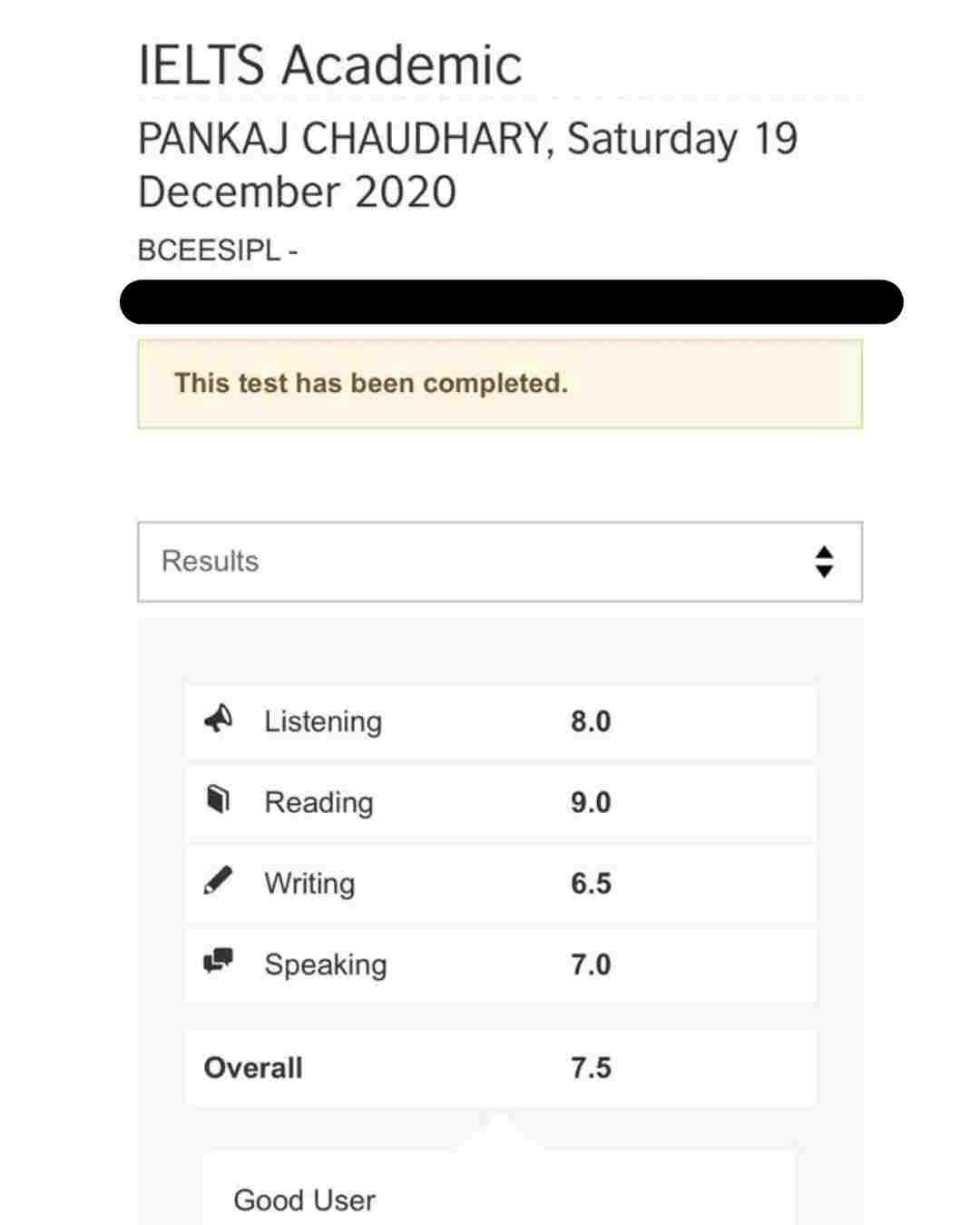The width and height of the screenshot is (980, 1225).
Task: Click the test completed notice banner
Action: pos(500,384)
